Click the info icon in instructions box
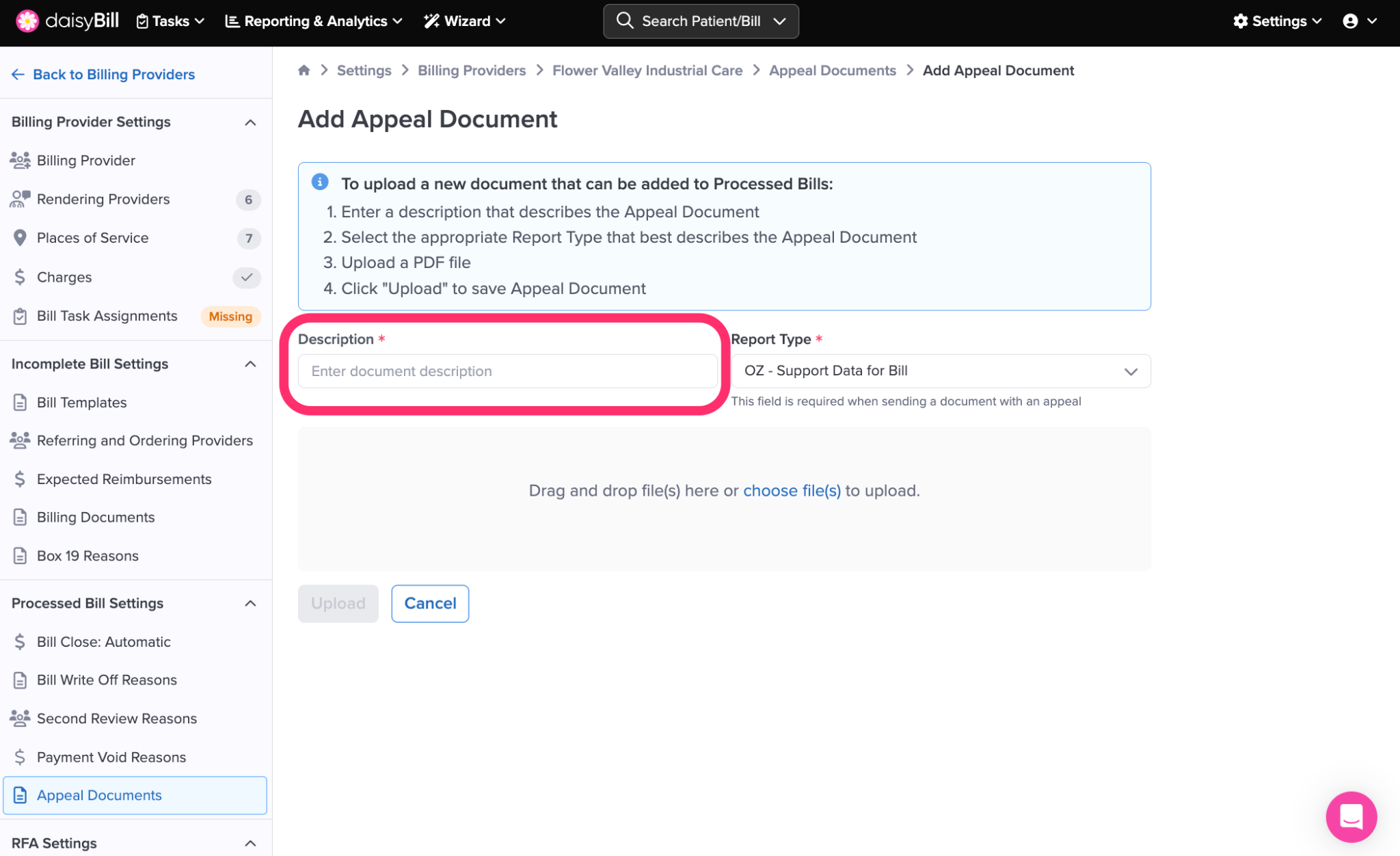 pyautogui.click(x=320, y=182)
